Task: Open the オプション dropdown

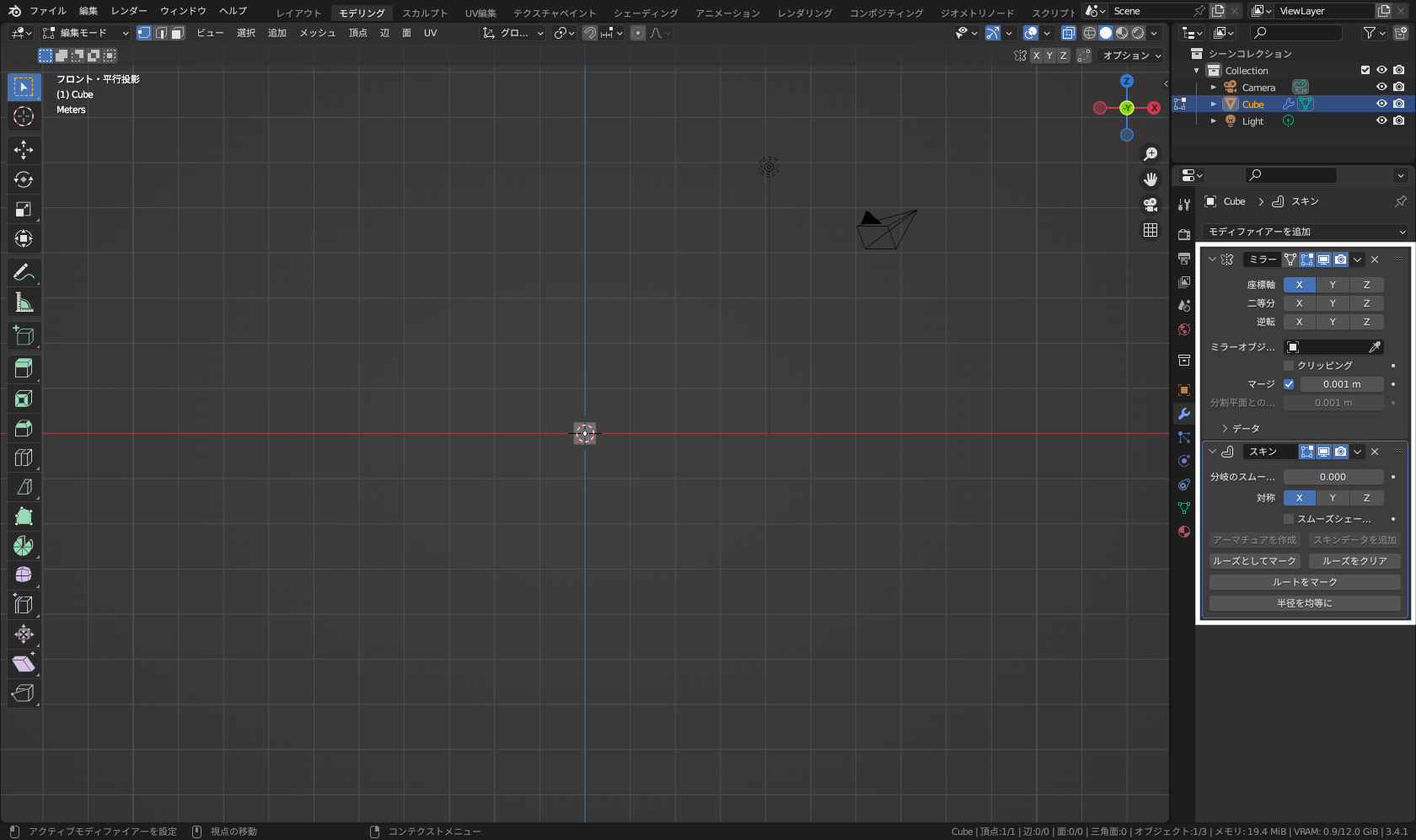Action: click(1132, 56)
